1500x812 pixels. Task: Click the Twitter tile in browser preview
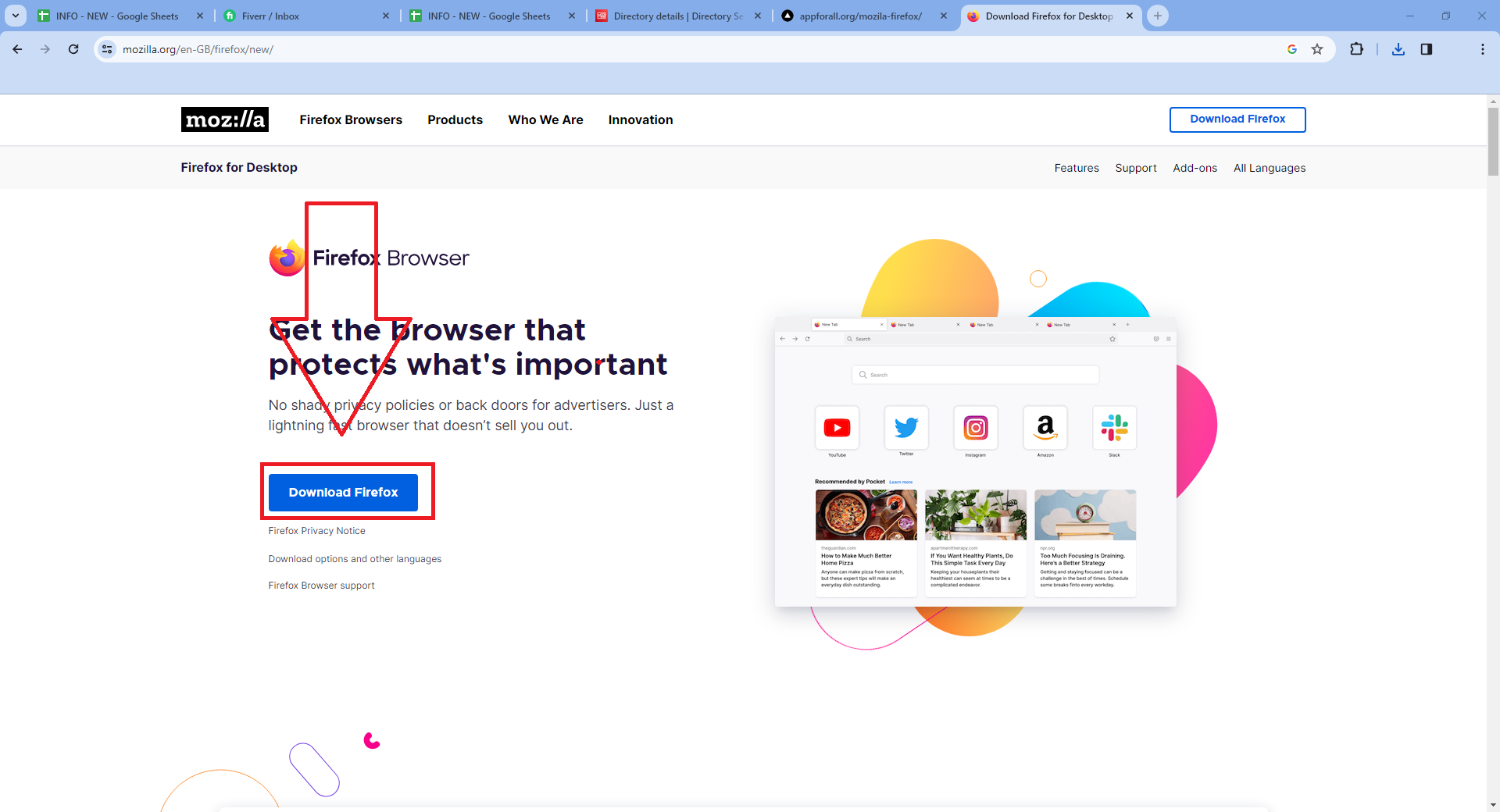pyautogui.click(x=906, y=428)
